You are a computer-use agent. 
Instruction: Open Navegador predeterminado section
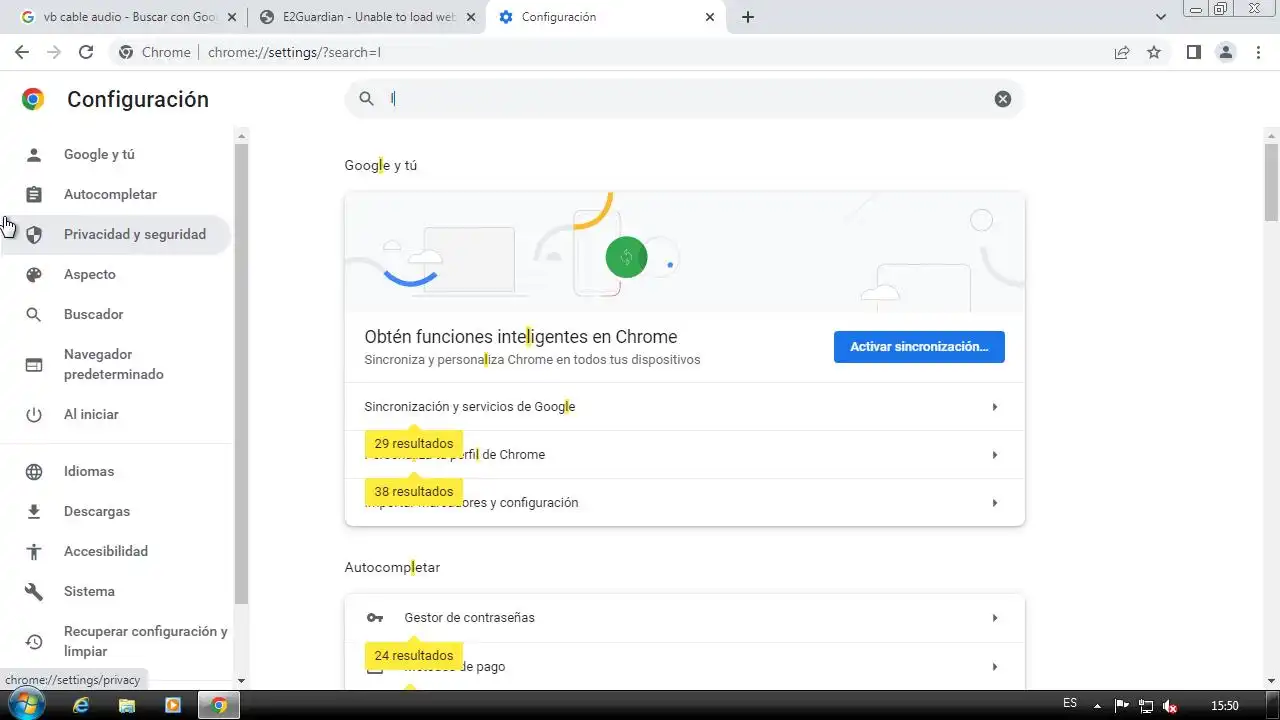114,364
